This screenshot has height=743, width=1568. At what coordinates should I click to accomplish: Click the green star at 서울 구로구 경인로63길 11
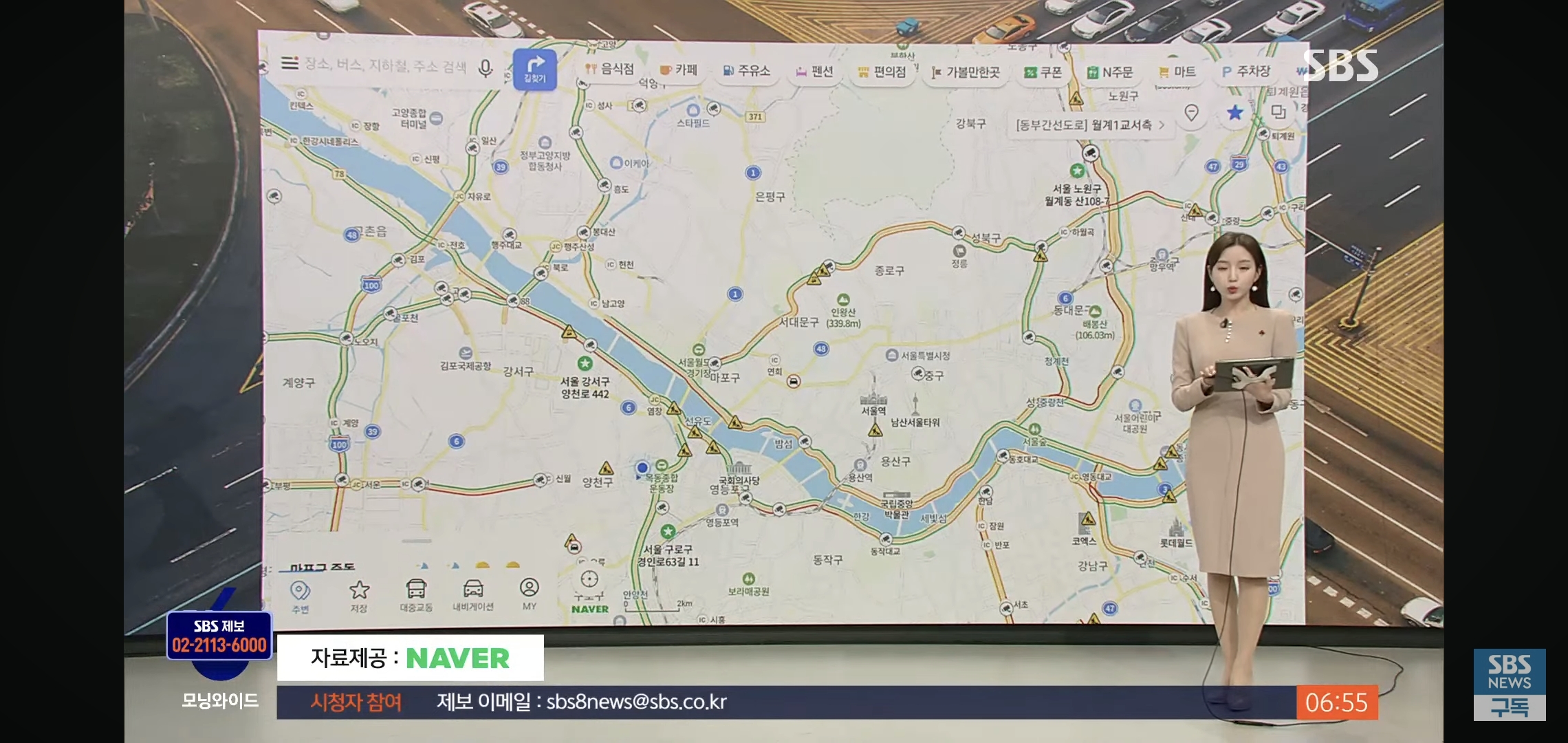667,531
